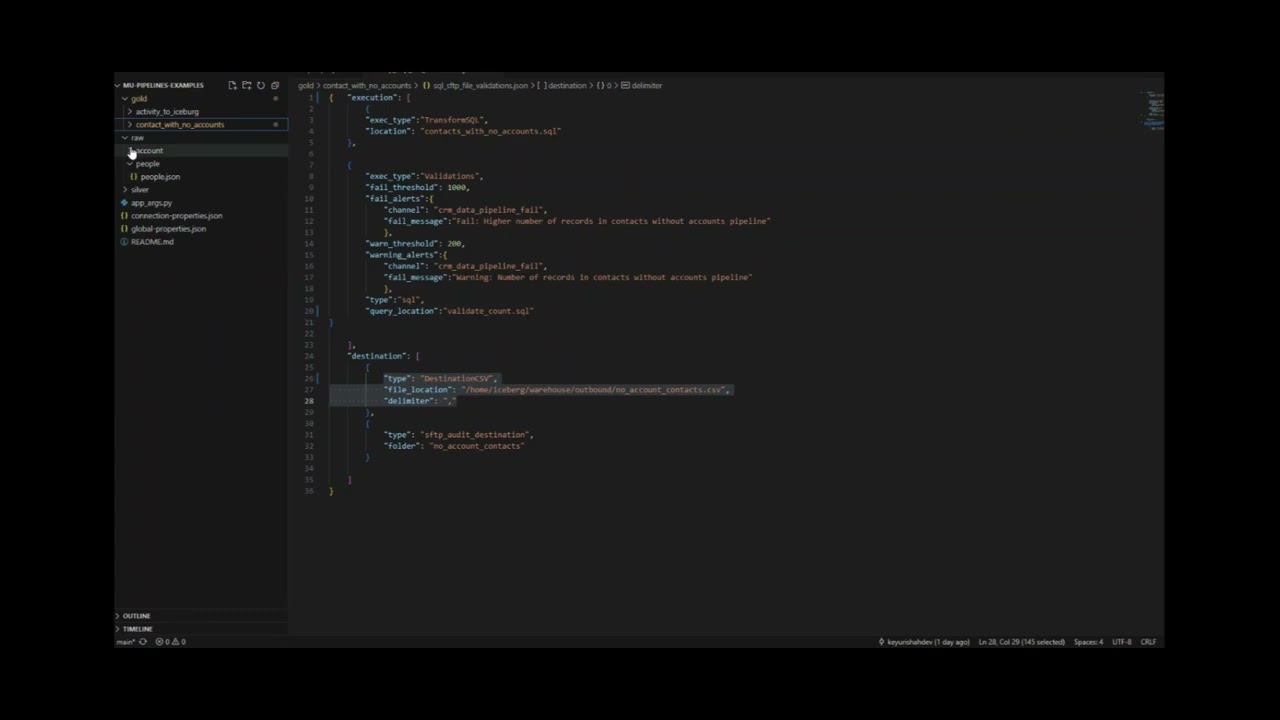The width and height of the screenshot is (1280, 720).
Task: Open the people.json file
Action: [x=160, y=177]
